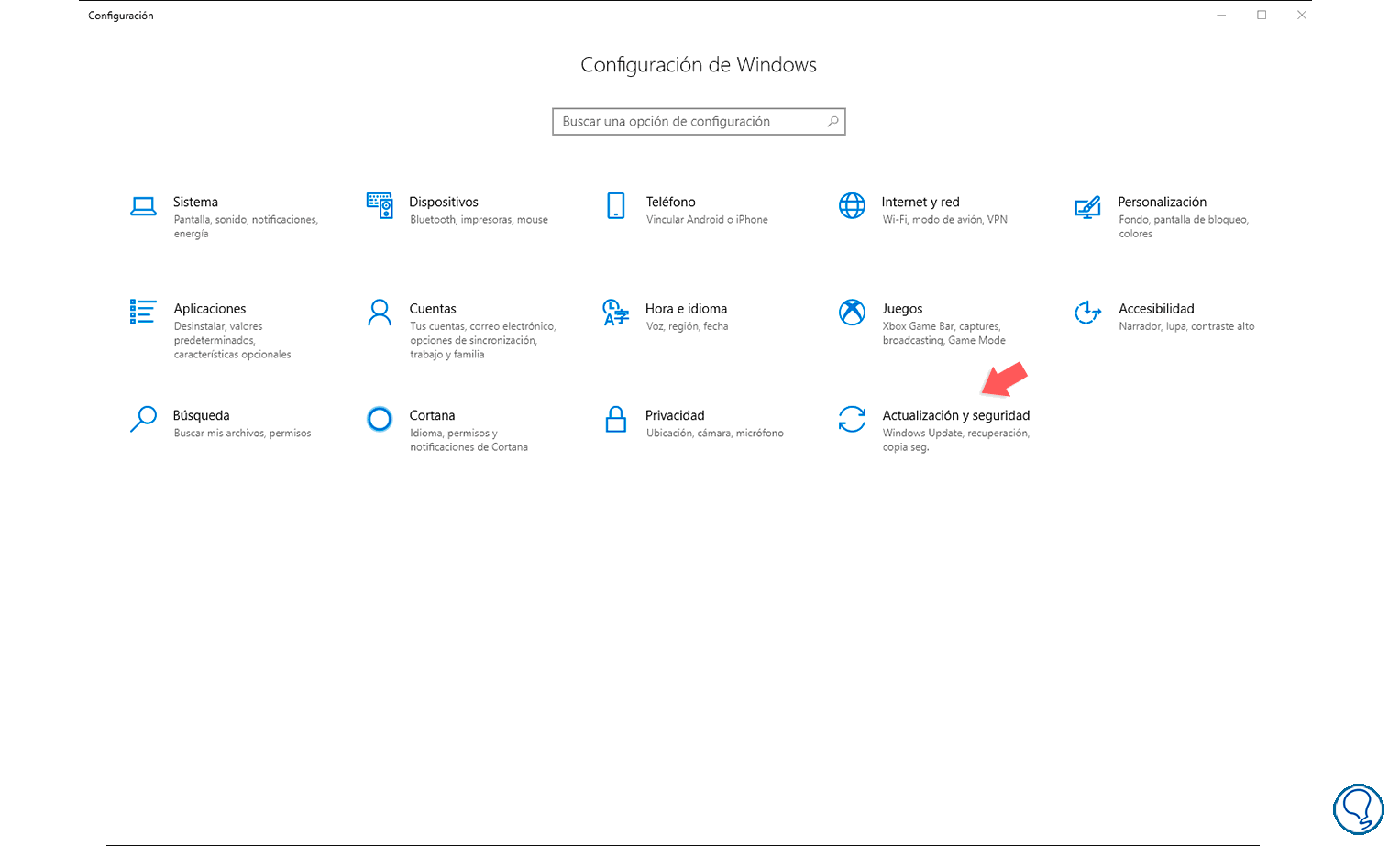Open Cortana settings title
The image size is (1400, 846).
[x=432, y=415]
